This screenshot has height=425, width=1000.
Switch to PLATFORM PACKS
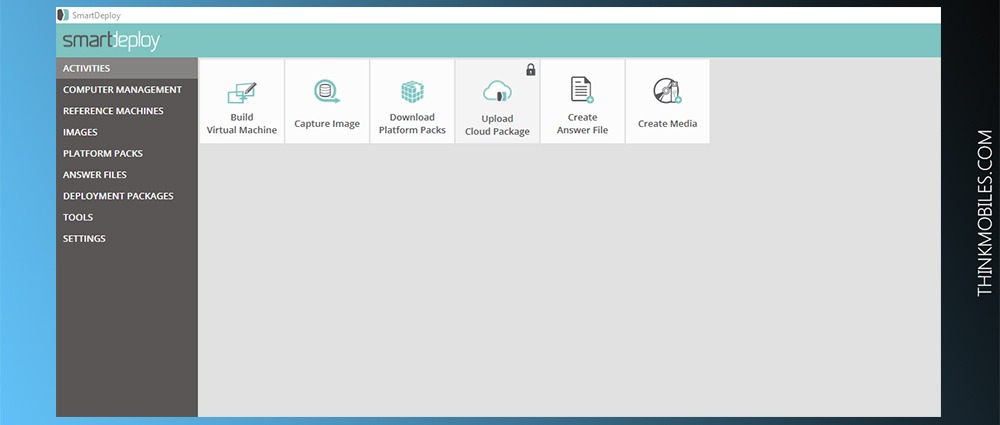(127, 153)
